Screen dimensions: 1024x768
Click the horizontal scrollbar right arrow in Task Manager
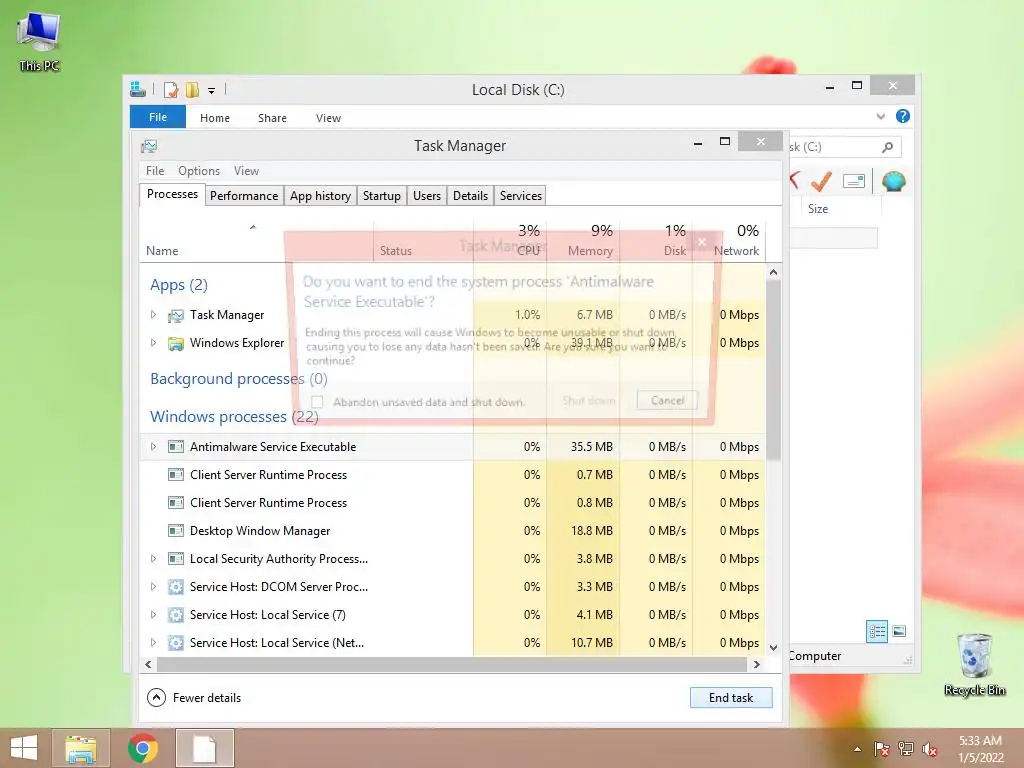(x=757, y=664)
